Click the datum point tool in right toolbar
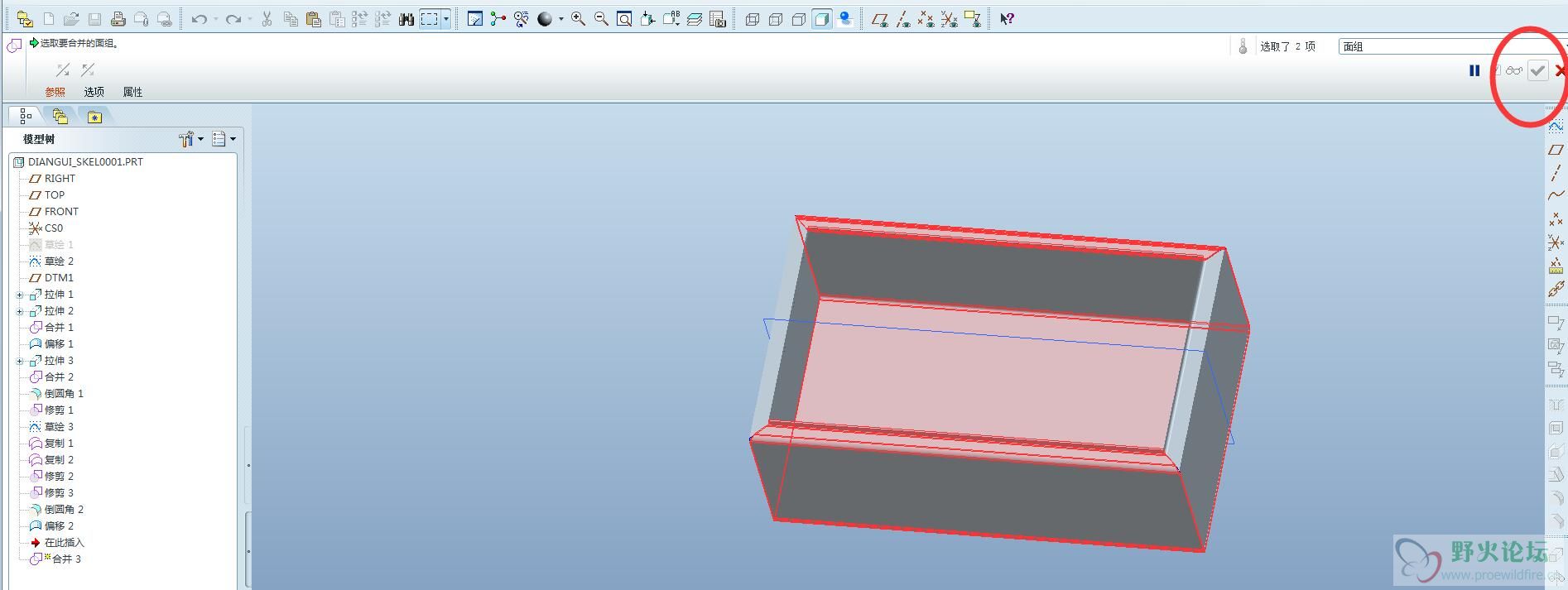Image resolution: width=1568 pixels, height=590 pixels. tap(1556, 218)
